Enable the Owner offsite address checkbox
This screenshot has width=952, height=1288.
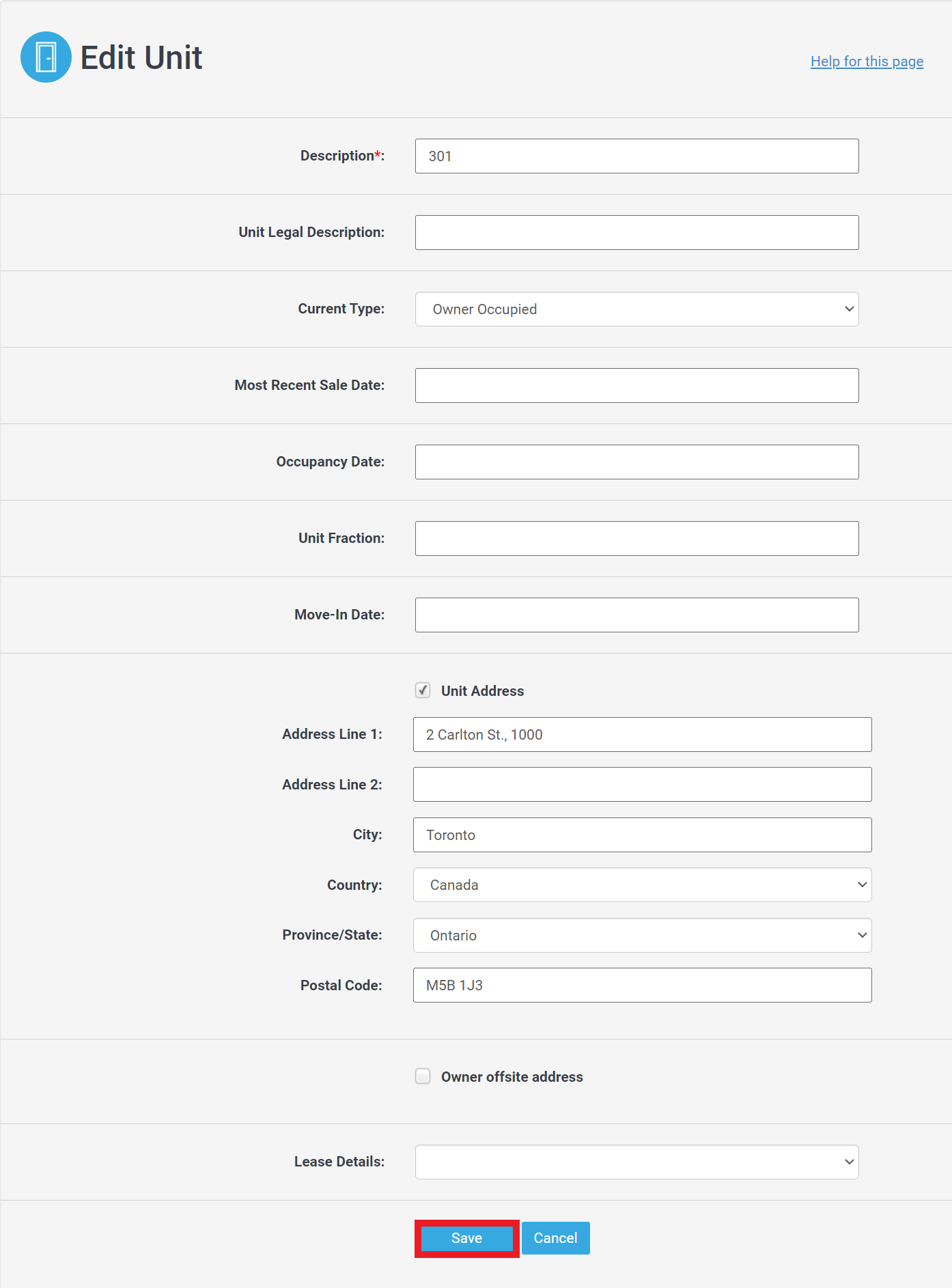coord(422,1076)
